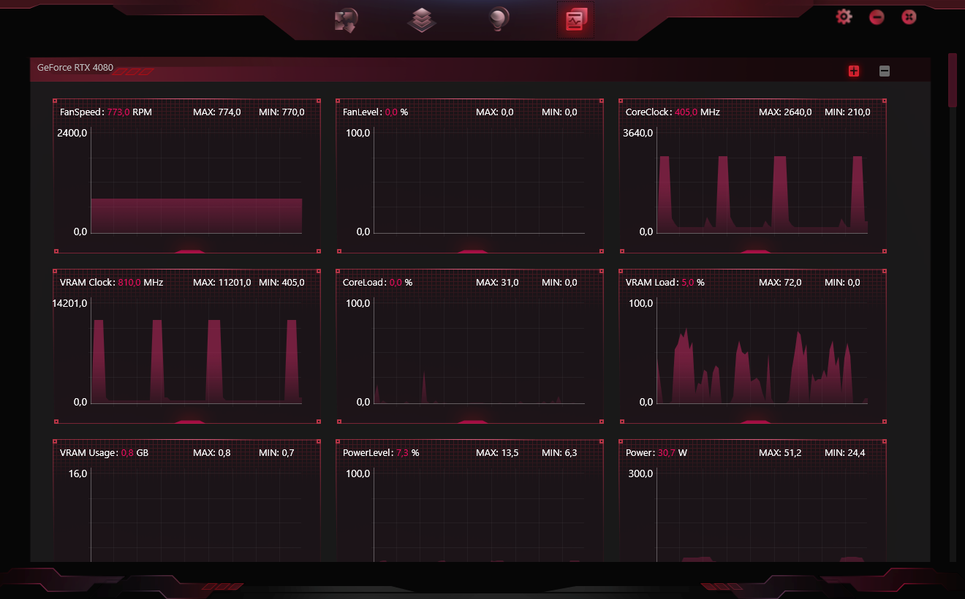Collapse GeForce RTX 4080 section with minus icon
Image resolution: width=965 pixels, height=599 pixels.
coord(884,71)
